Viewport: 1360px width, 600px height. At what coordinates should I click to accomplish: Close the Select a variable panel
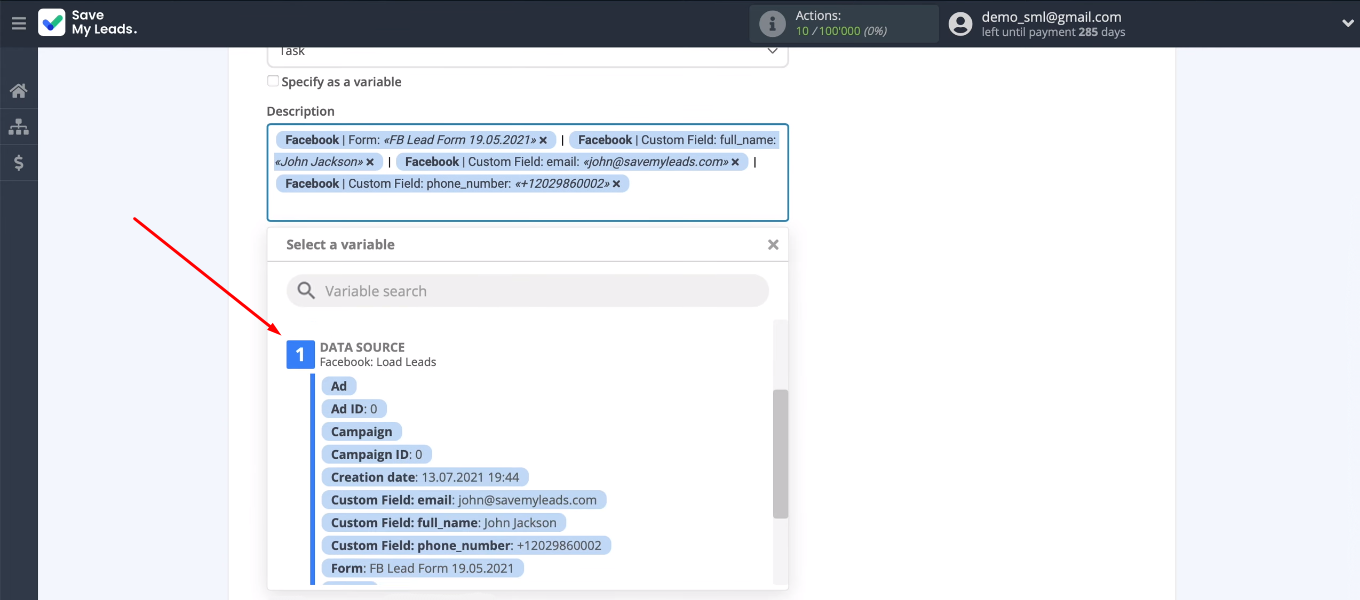point(772,244)
